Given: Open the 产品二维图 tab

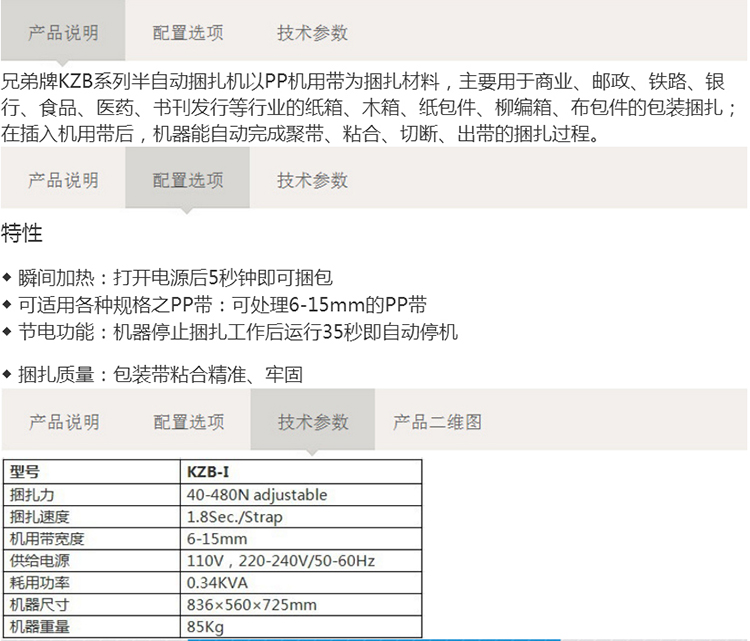Looking at the screenshot, I should point(437,422).
